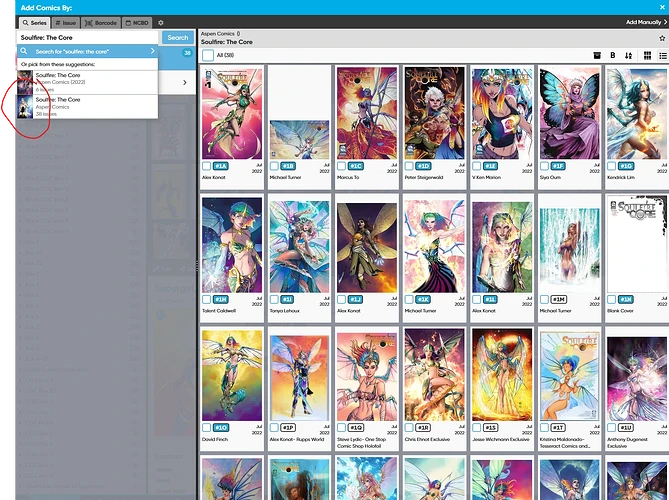The width and height of the screenshot is (669, 500).
Task: Open the #1T Kristina Maldonado cover thumbnail
Action: pos(569,375)
